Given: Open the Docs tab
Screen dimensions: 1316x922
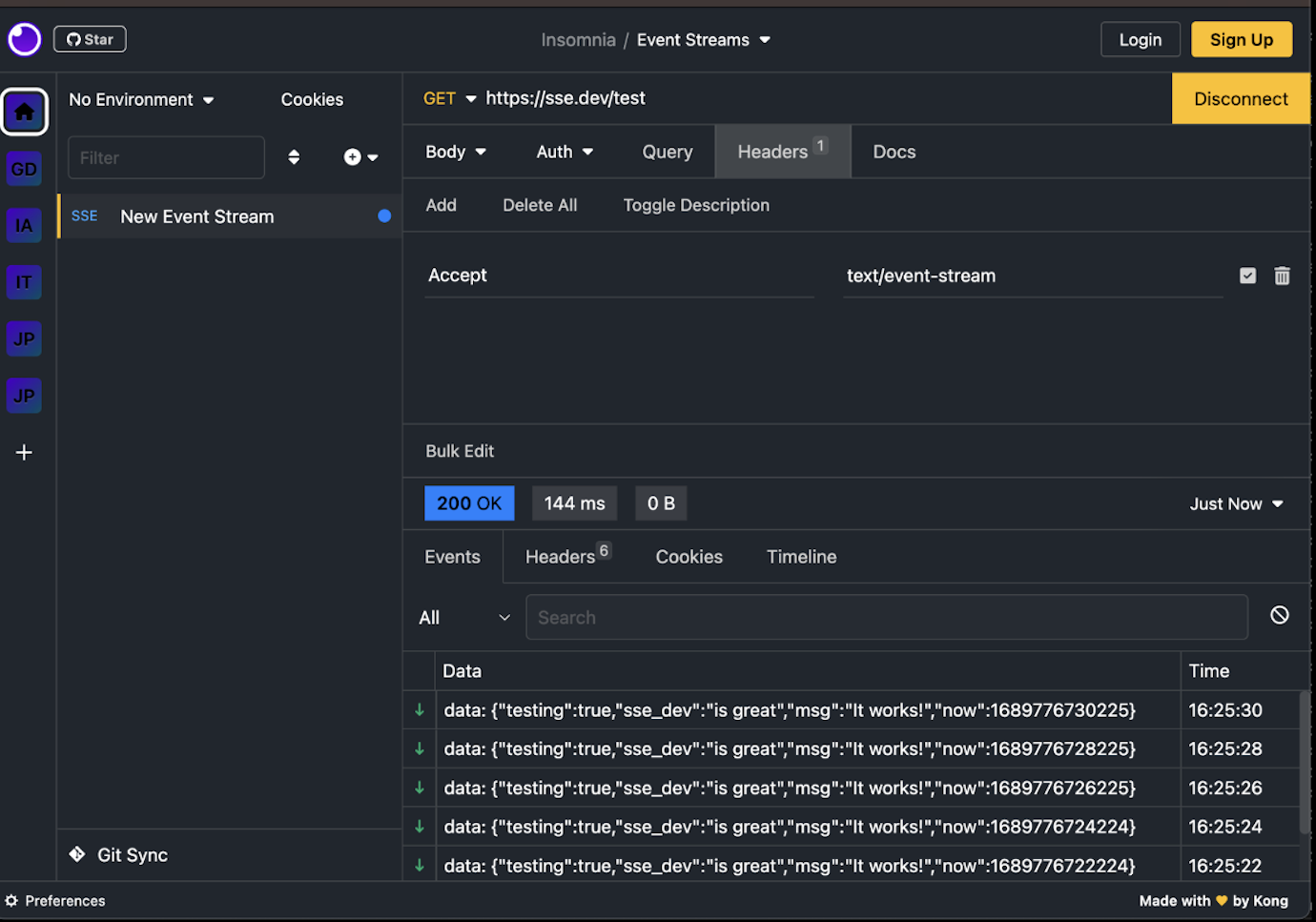Looking at the screenshot, I should pos(893,151).
